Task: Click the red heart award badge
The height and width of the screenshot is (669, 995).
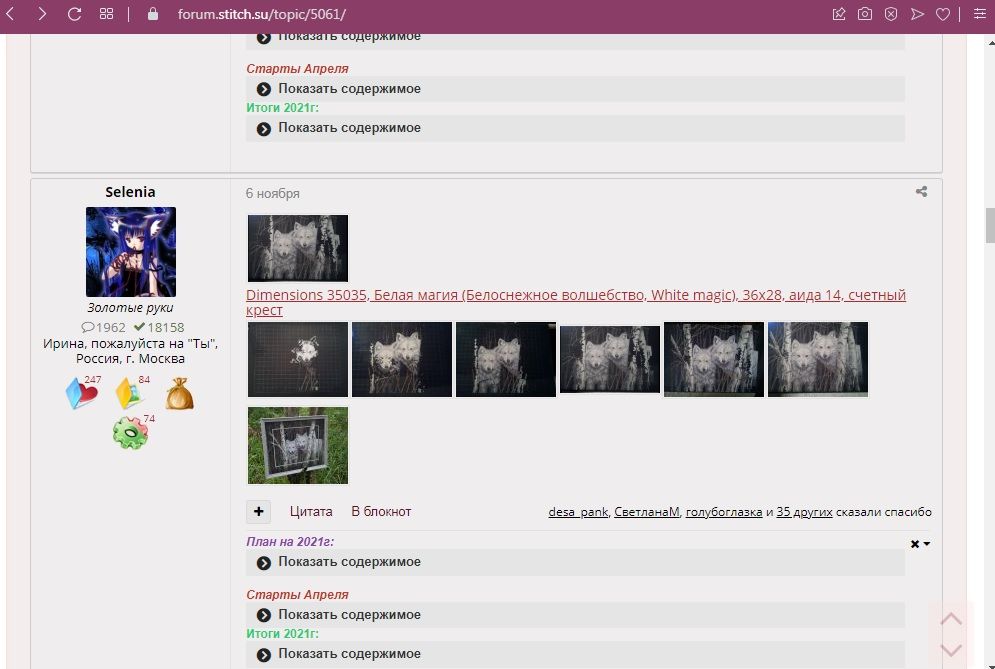Action: click(82, 393)
